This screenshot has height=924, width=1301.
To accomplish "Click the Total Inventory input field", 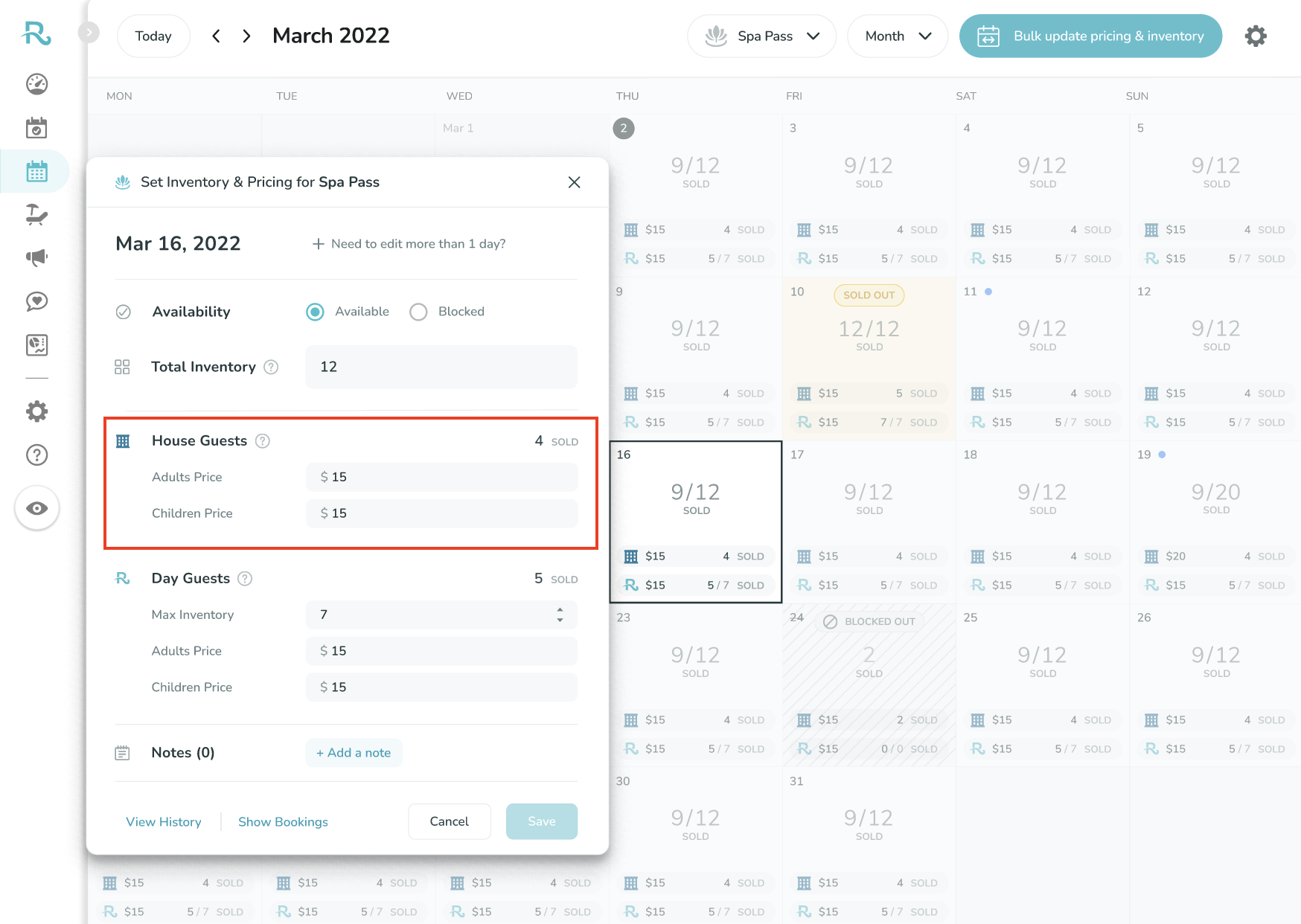I will pos(441,367).
